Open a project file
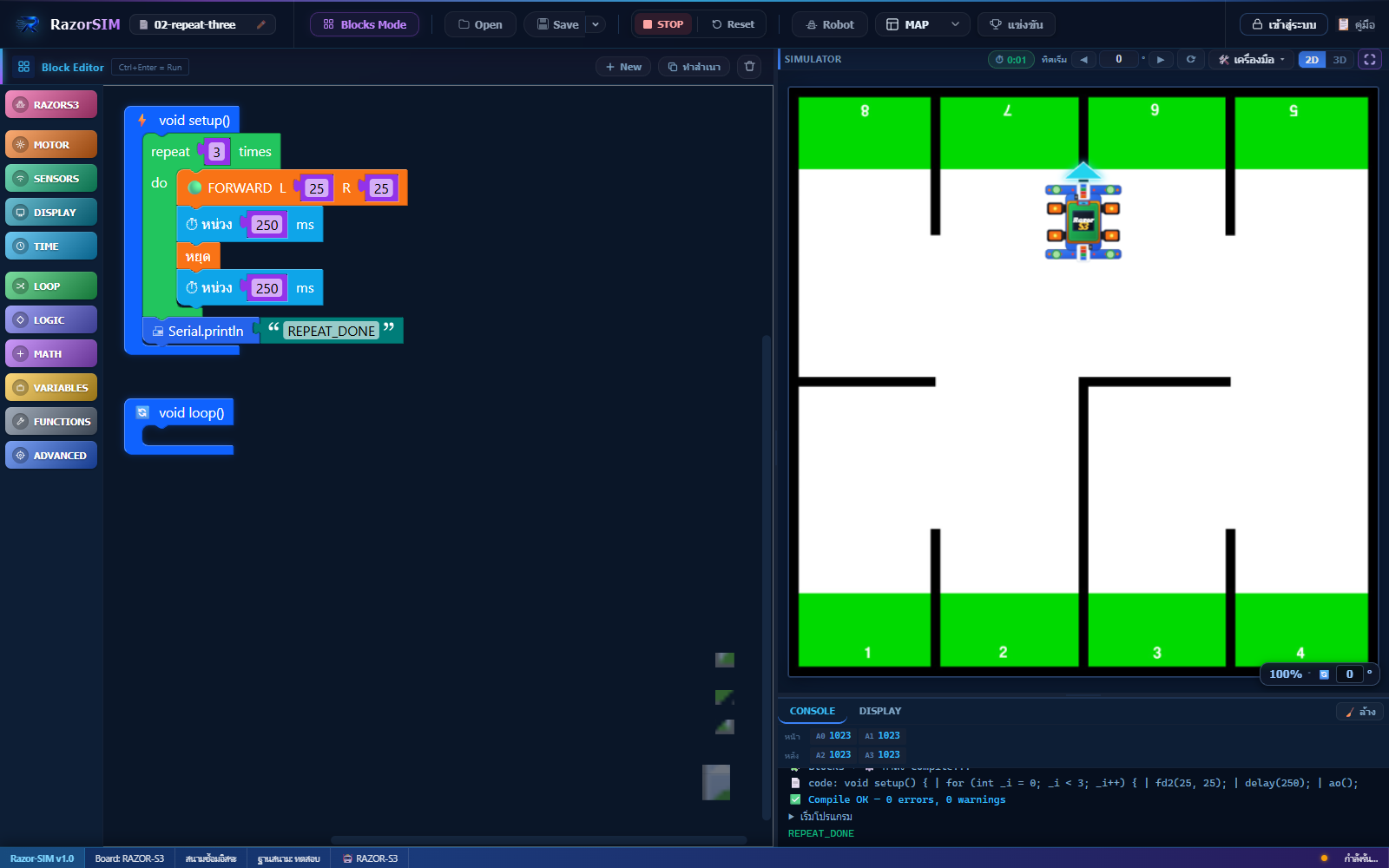Screen dimensions: 1389x868 coord(480,24)
